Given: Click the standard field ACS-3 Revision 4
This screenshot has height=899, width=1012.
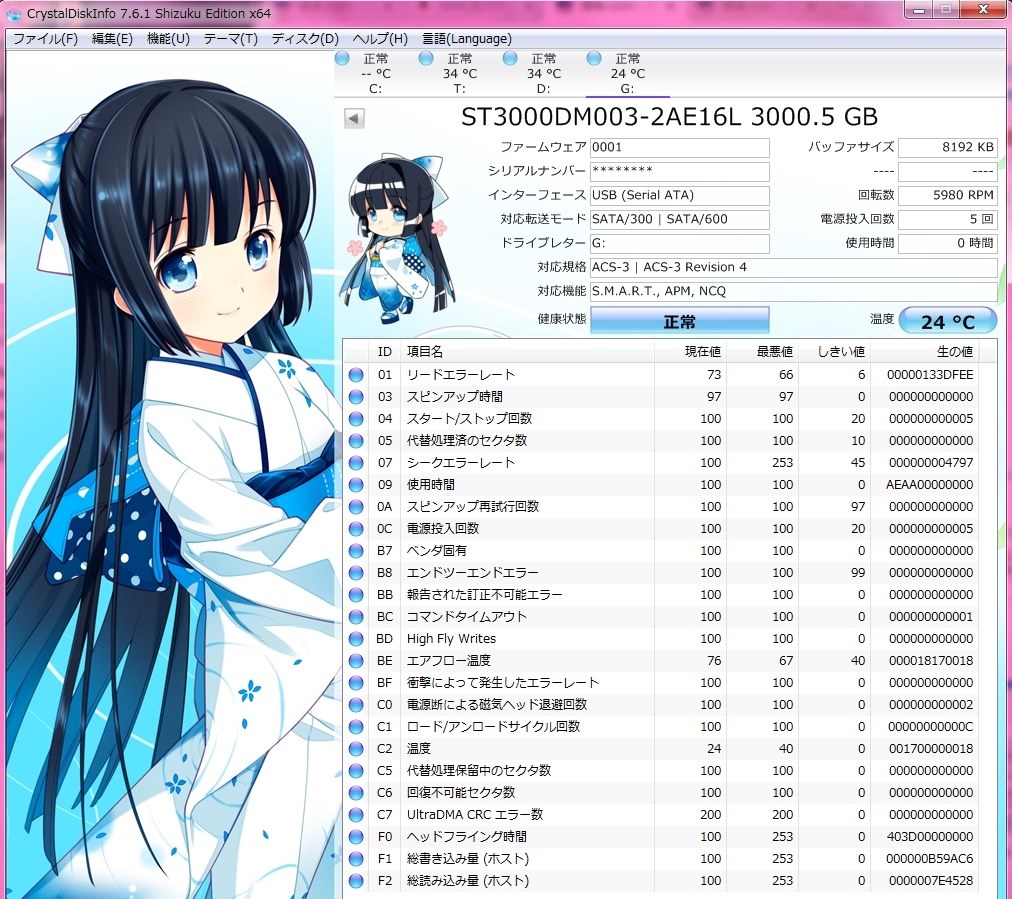Looking at the screenshot, I should point(793,267).
